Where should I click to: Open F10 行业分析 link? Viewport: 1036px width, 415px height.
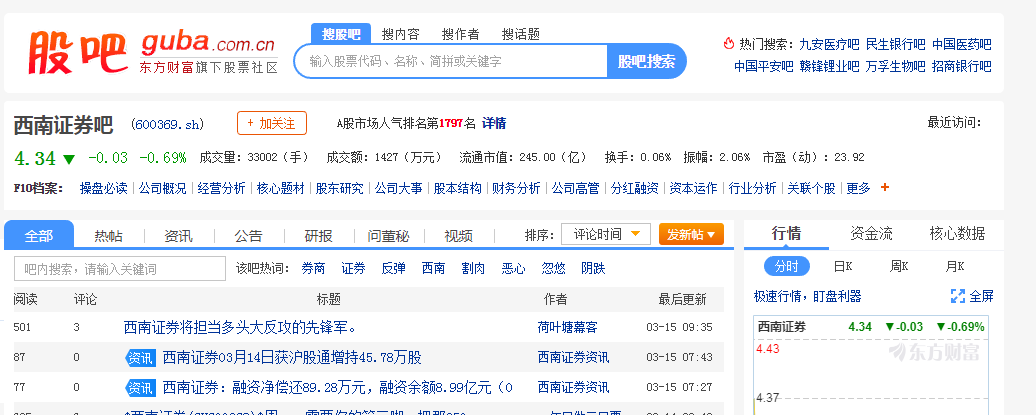click(753, 188)
